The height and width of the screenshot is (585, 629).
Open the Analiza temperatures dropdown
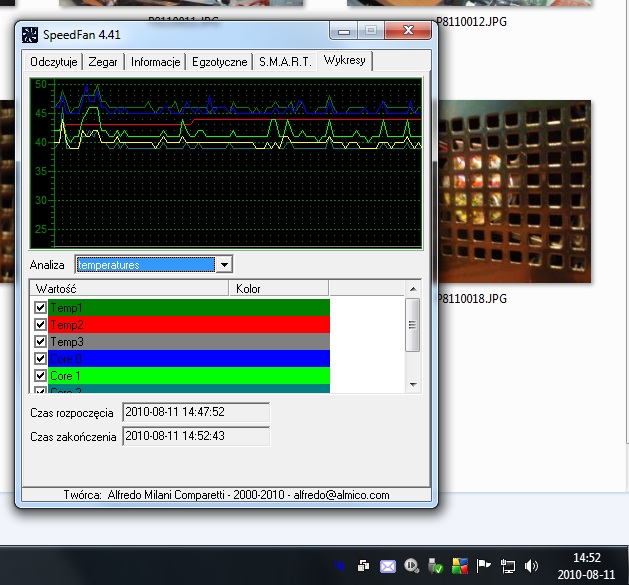pos(225,265)
